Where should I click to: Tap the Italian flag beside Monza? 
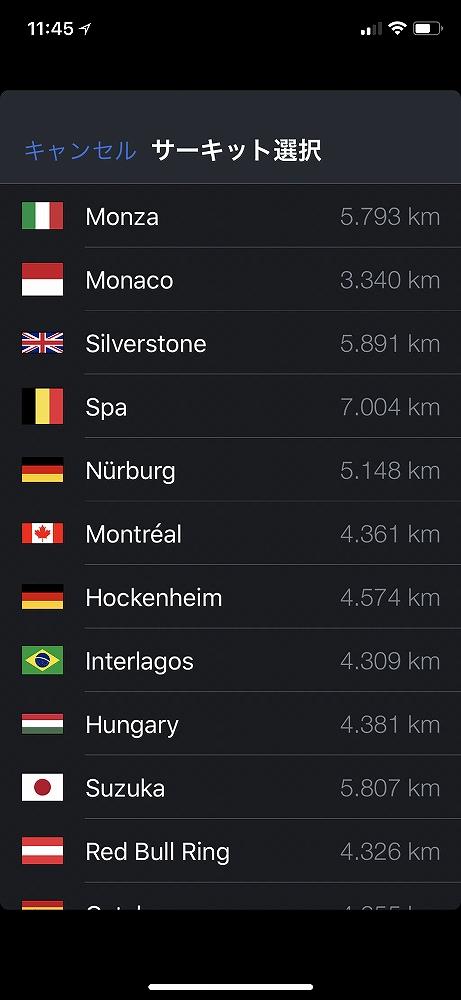pyautogui.click(x=42, y=216)
